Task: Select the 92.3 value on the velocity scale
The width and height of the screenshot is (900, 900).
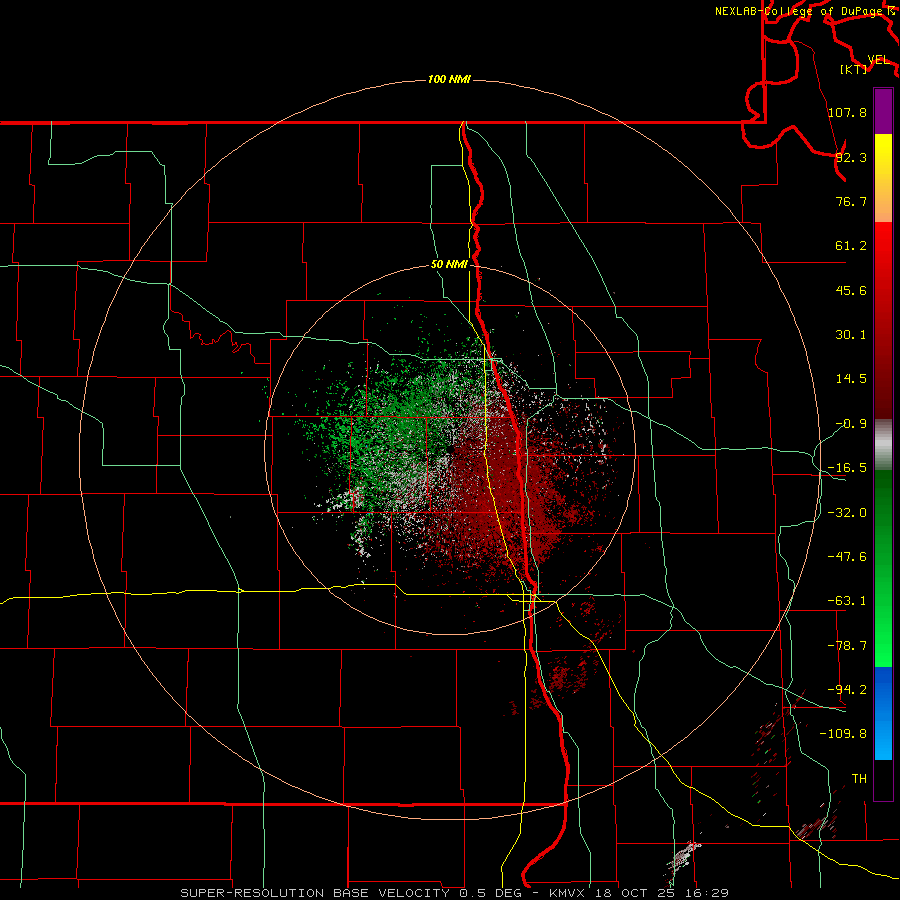Action: click(x=851, y=157)
